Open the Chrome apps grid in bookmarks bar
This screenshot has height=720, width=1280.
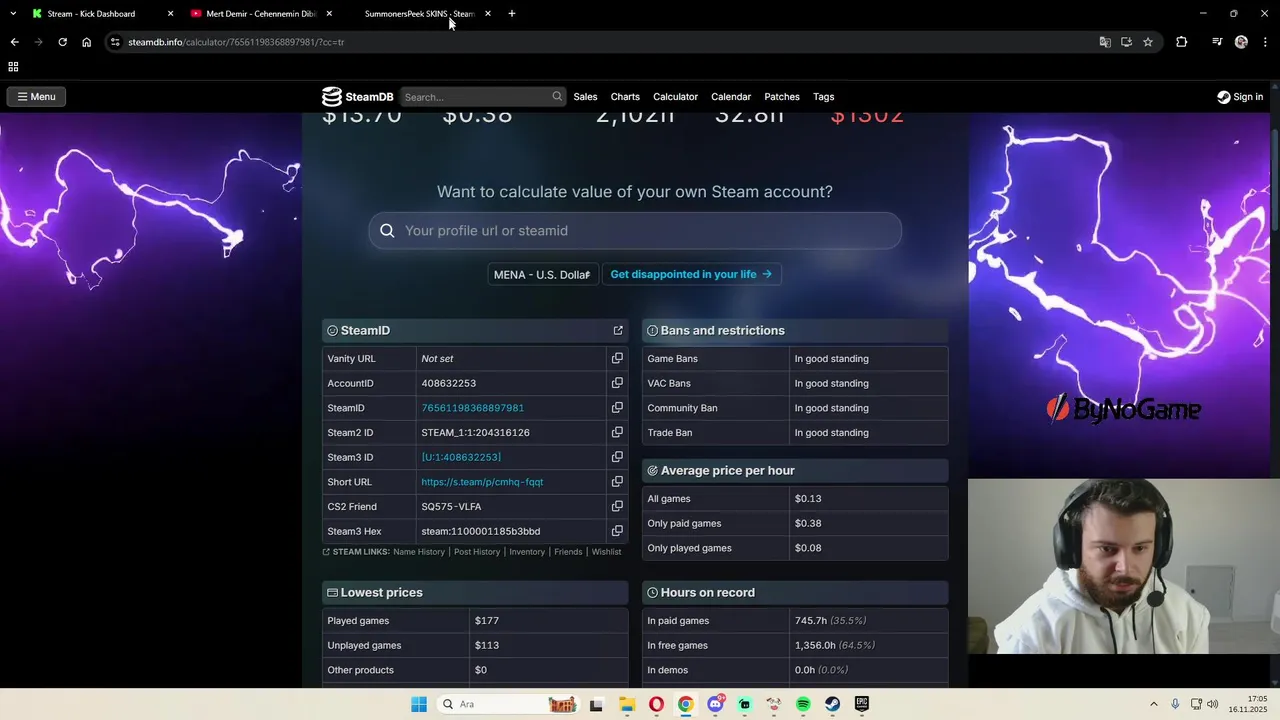click(13, 67)
